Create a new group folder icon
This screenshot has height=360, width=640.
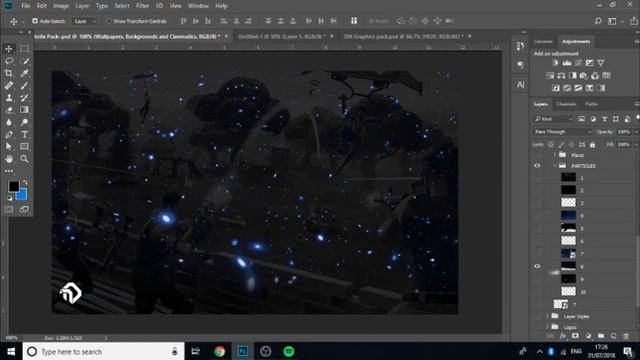click(601, 336)
